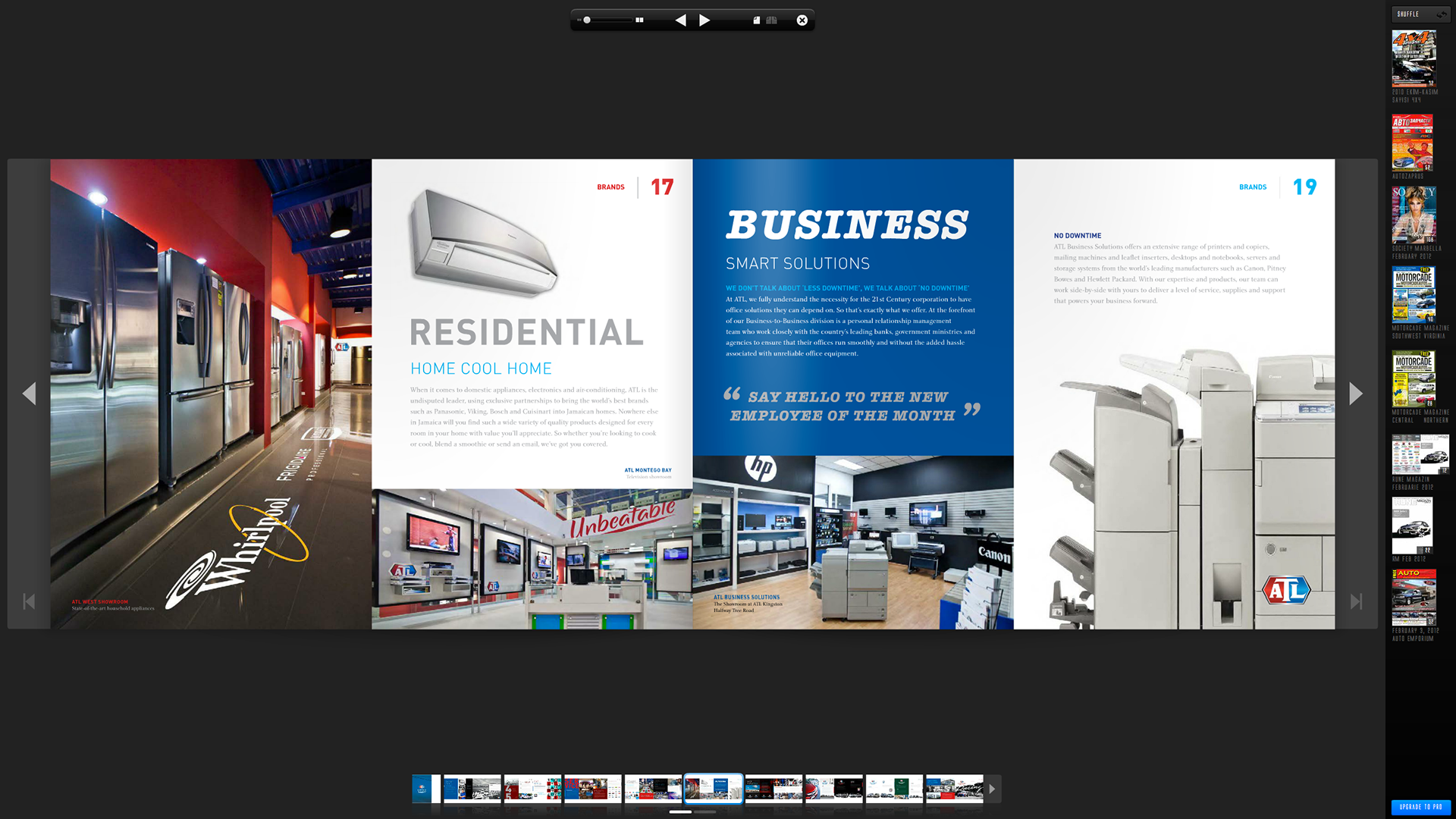Click the 'Say hello to the new employee' quote
Viewport: 1456px width, 819px height.
pos(852,406)
